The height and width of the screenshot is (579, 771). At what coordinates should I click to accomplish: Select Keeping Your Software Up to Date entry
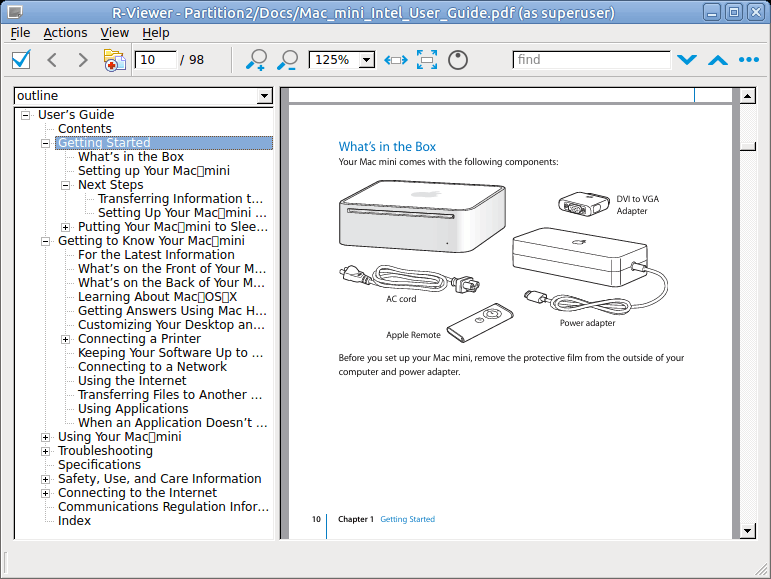171,353
